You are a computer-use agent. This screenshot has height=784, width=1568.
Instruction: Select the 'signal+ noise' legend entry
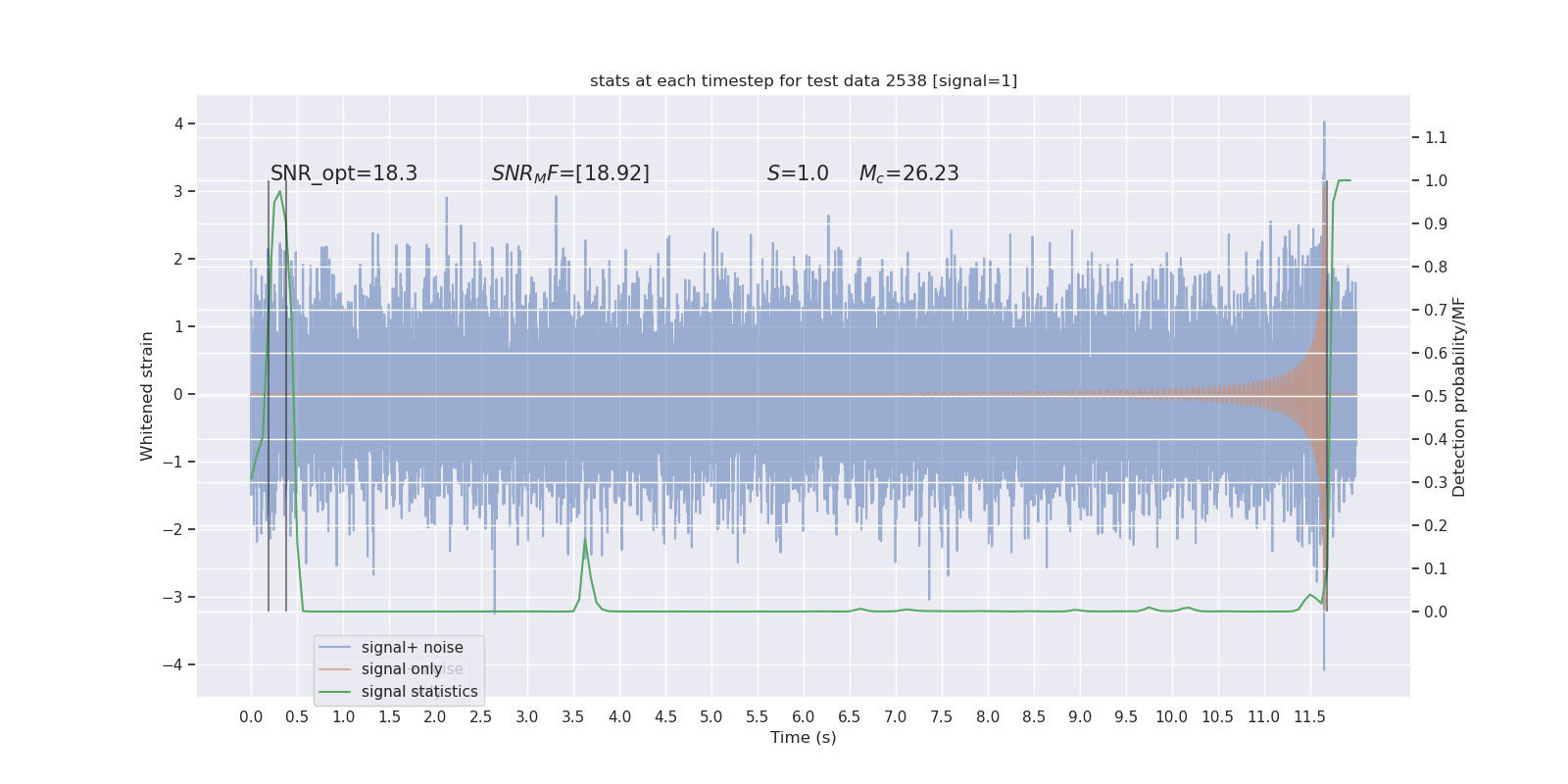coord(413,647)
